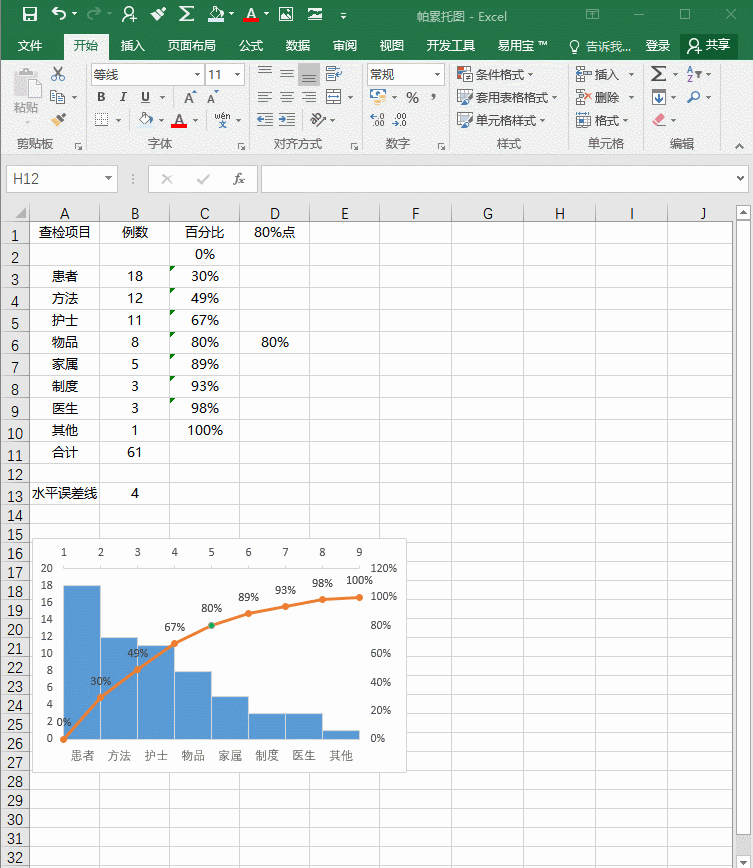Expand the 条件格式 dropdown
Viewport: 753px width, 868px height.
(495, 74)
